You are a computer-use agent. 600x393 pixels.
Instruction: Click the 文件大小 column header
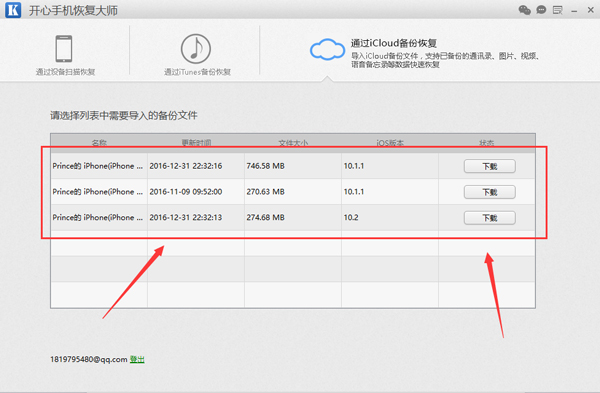pyautogui.click(x=293, y=143)
